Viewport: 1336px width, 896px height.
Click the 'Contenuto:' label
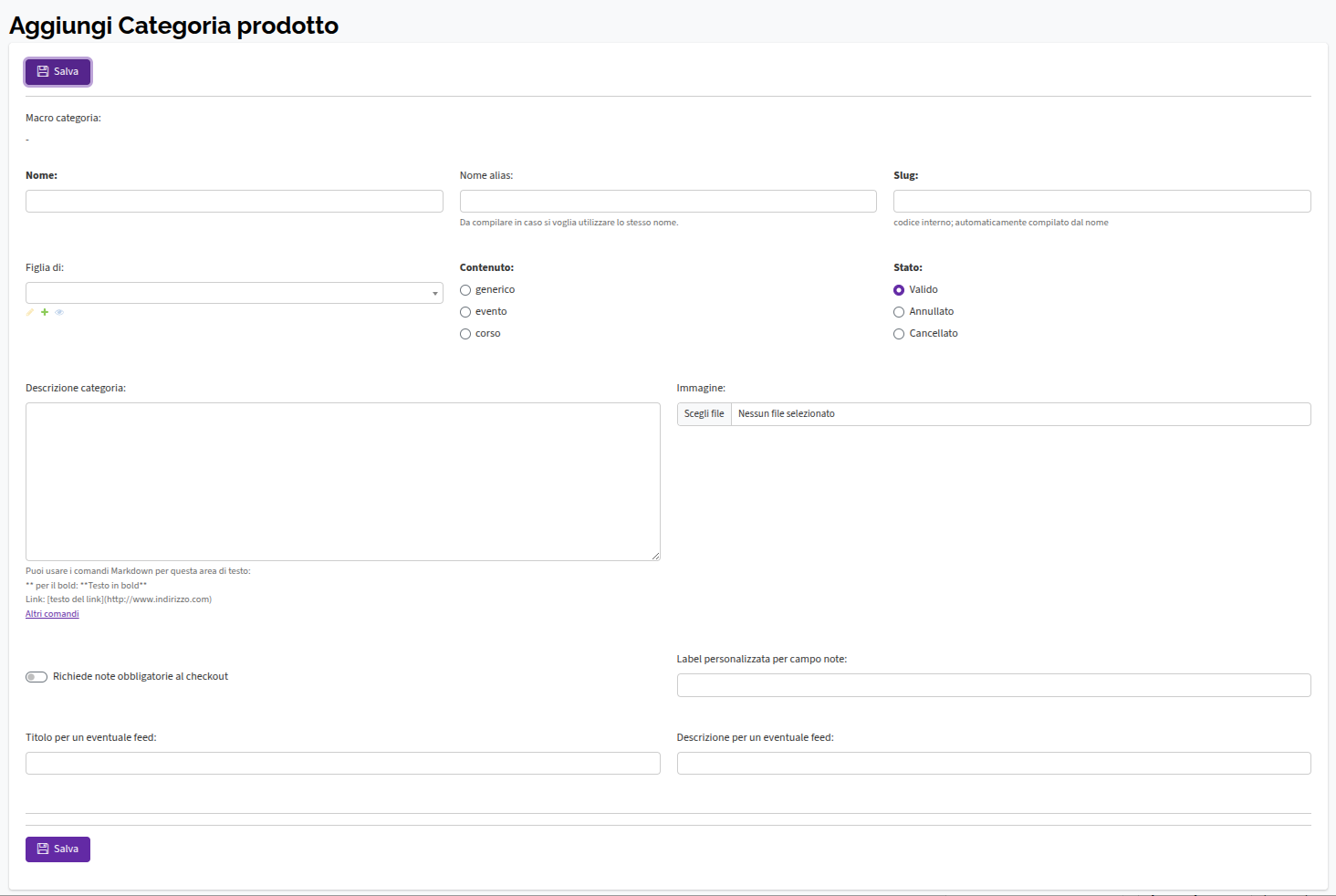[x=486, y=267]
